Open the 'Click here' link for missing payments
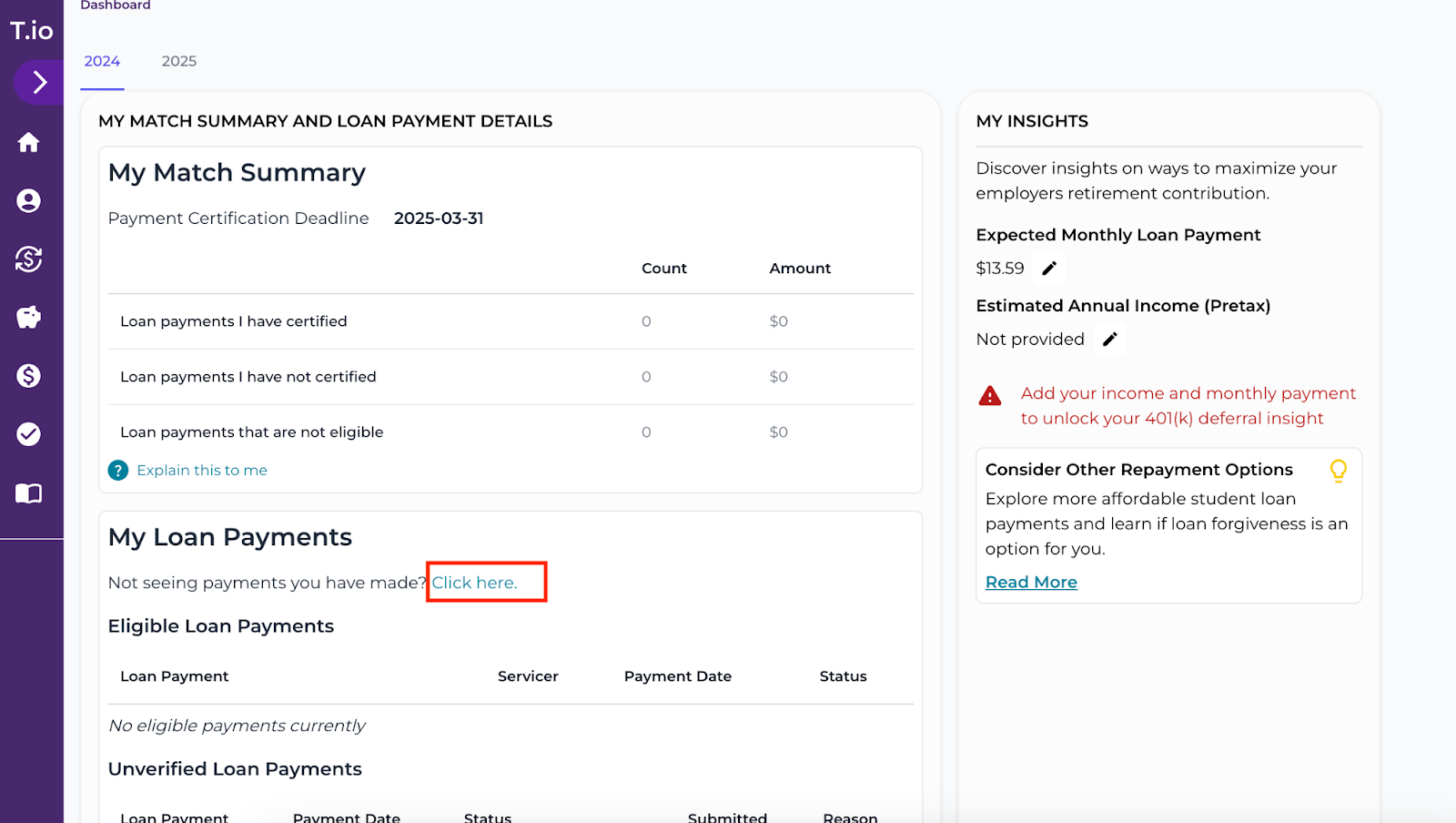1456x823 pixels. (474, 583)
